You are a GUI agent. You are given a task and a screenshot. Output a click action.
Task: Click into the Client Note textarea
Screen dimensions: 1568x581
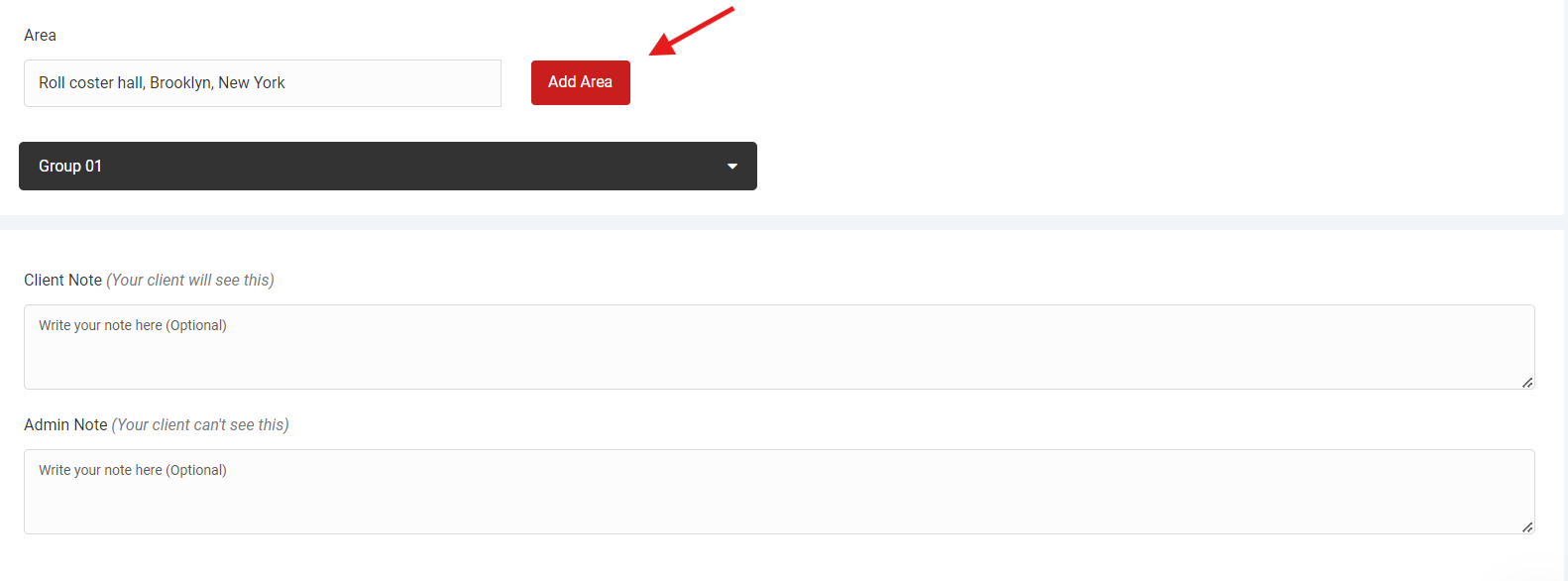pyautogui.click(x=779, y=347)
